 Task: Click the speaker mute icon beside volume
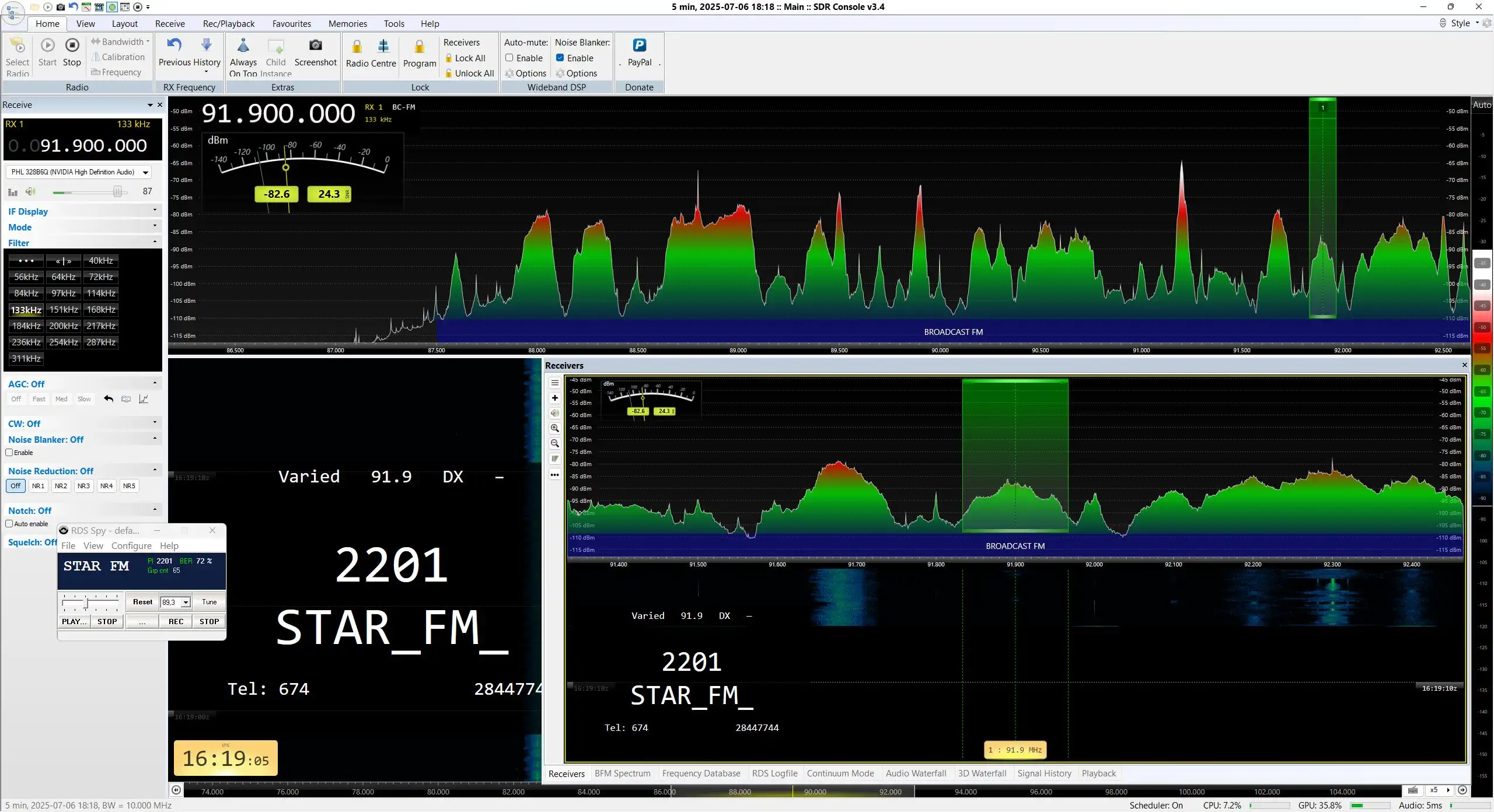pos(30,192)
